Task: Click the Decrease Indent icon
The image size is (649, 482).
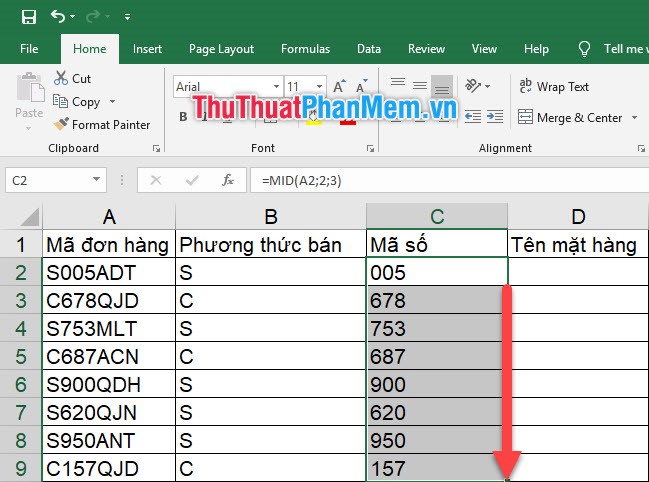Action: click(473, 117)
